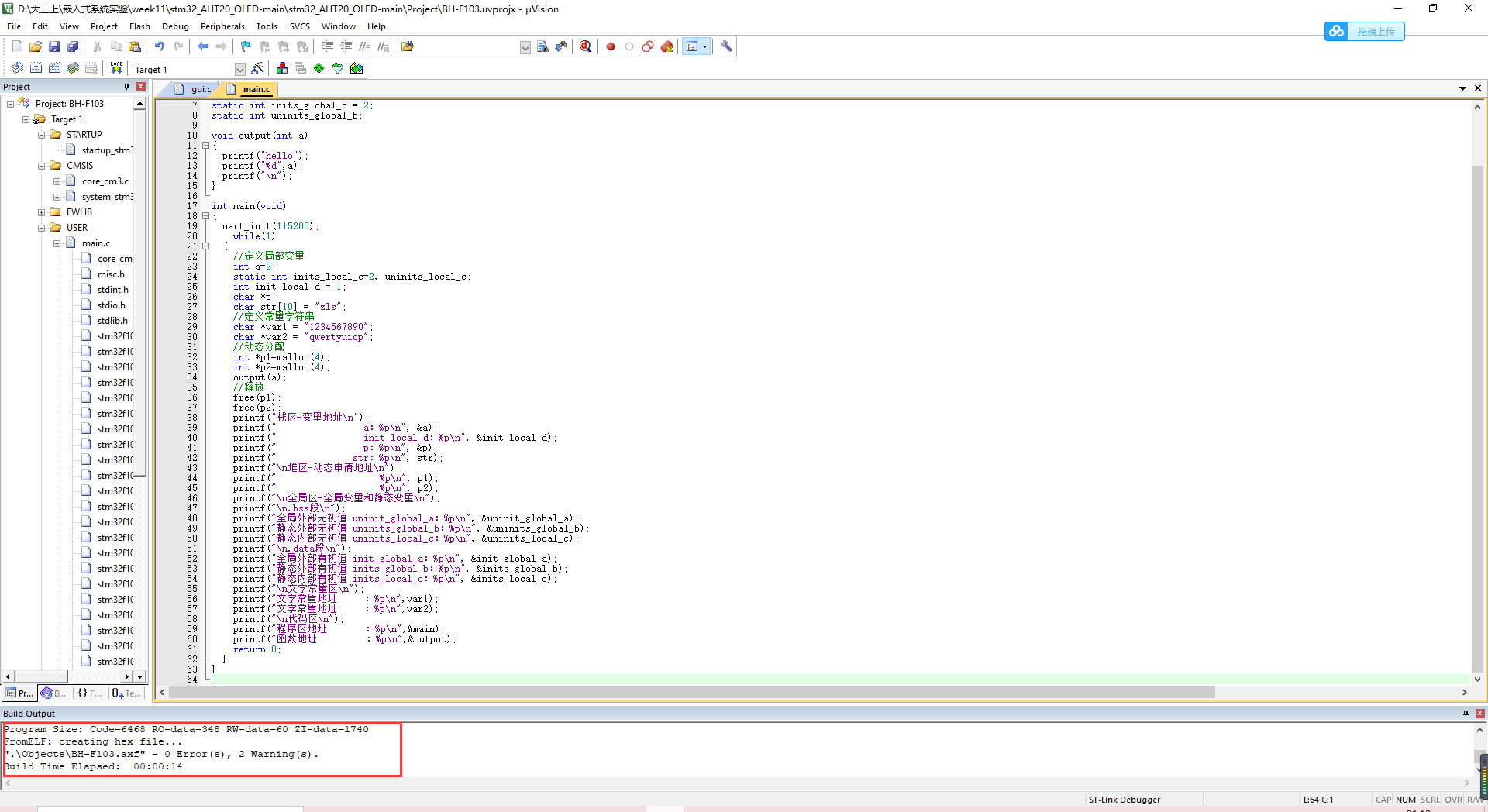Click the Translate current file icon
The width and height of the screenshot is (1488, 812).
pos(17,68)
